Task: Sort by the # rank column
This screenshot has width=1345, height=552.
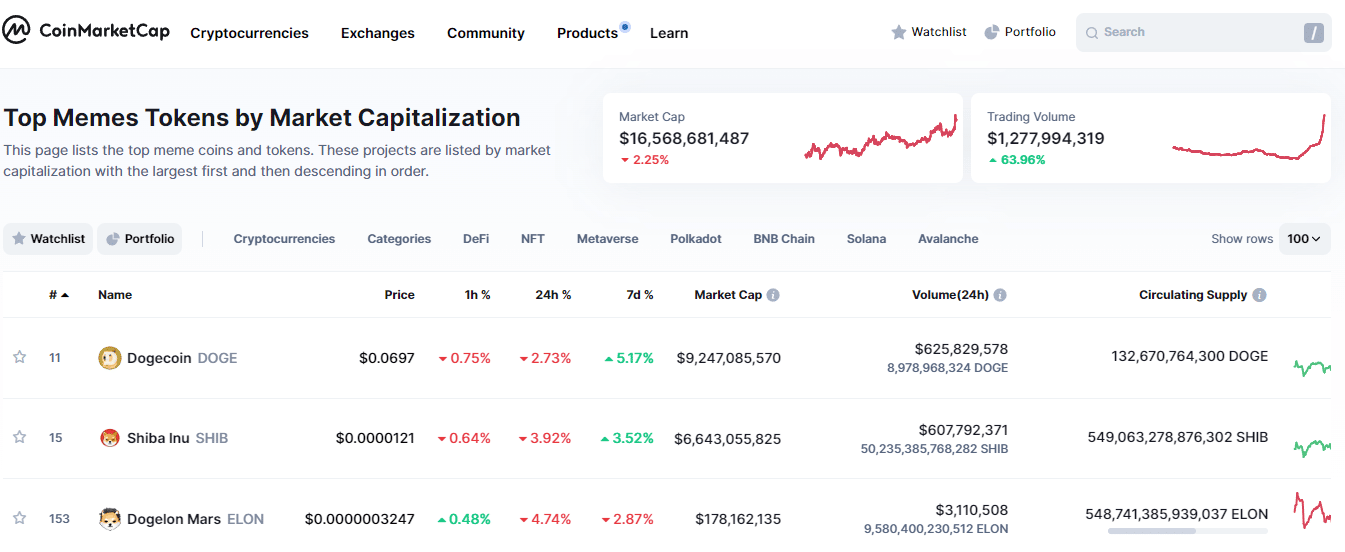Action: 59,295
